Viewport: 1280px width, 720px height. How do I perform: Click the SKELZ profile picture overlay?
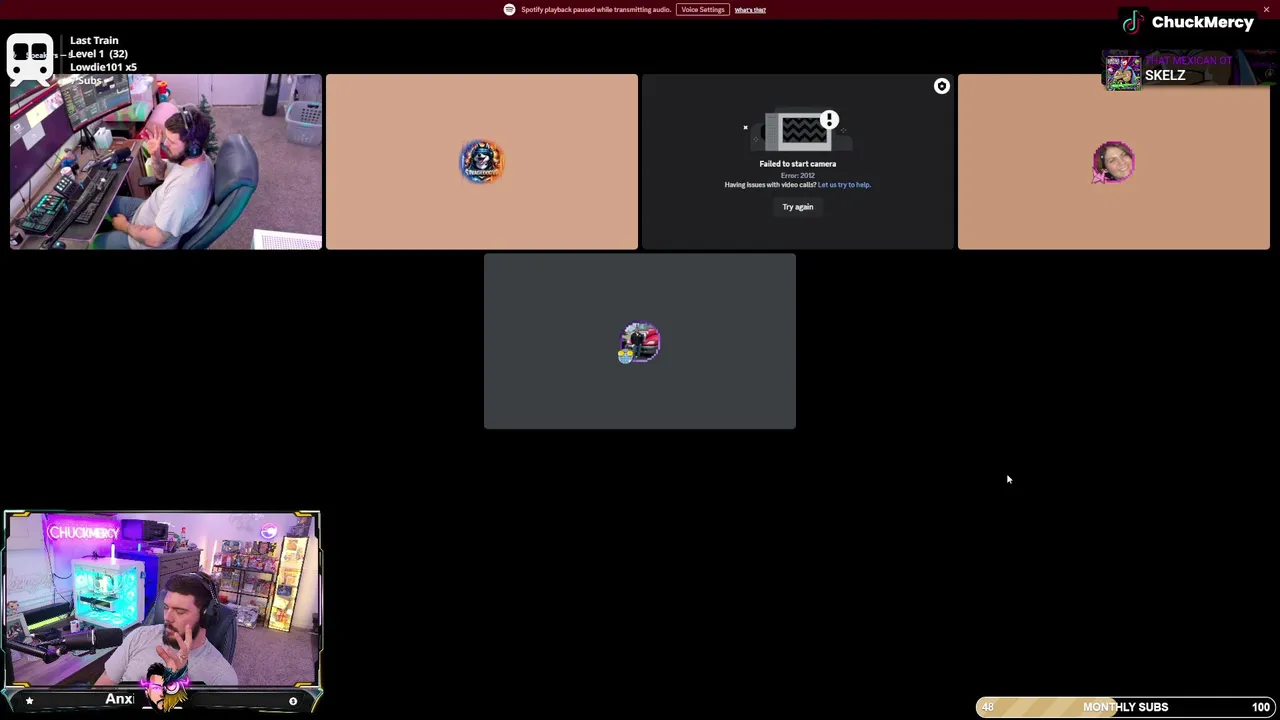point(1122,73)
